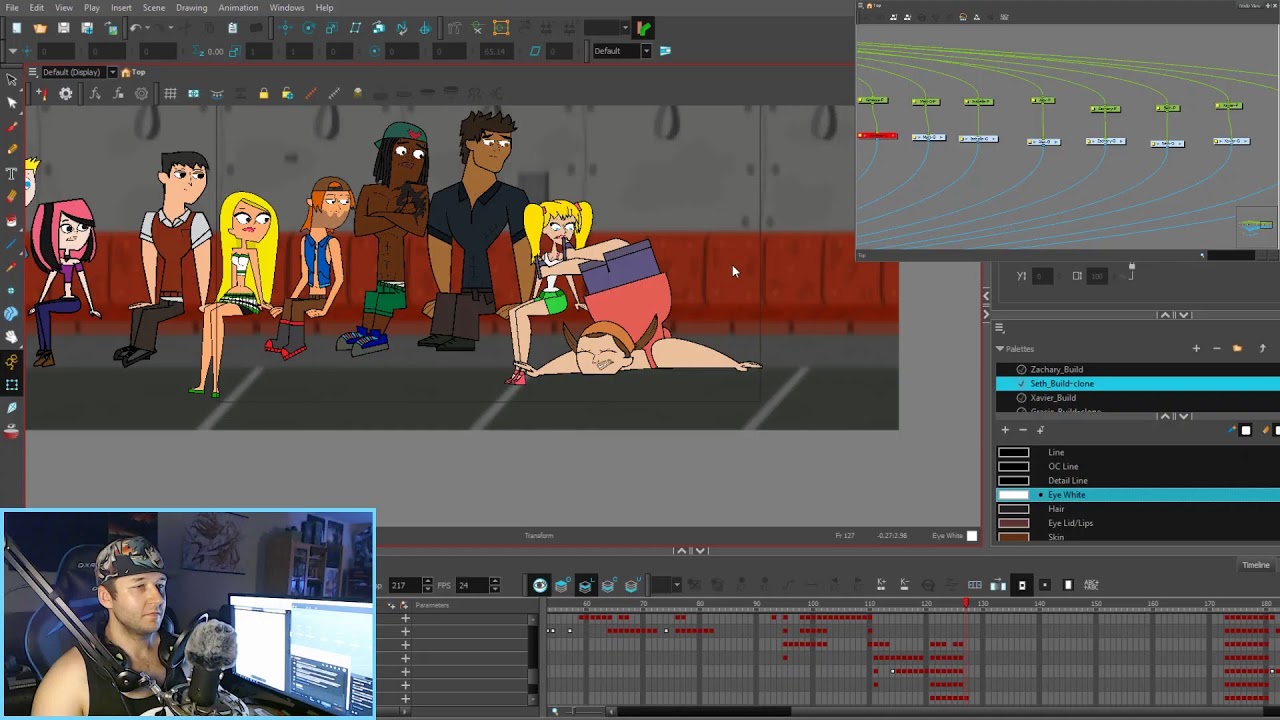Select the Brush tool in left toolbar
The height and width of the screenshot is (720, 1280).
12,127
